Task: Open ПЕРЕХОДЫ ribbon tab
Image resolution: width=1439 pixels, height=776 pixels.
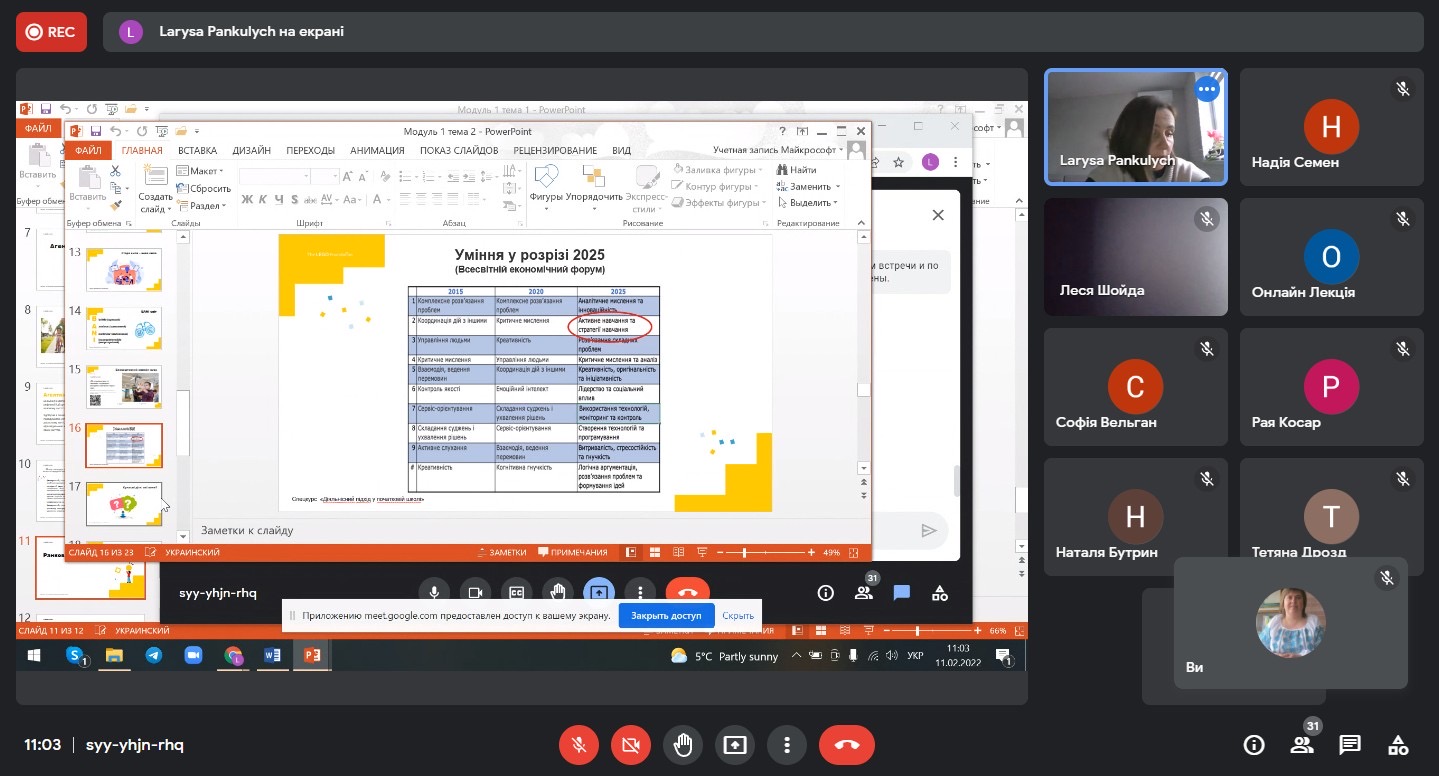Action: [x=310, y=151]
